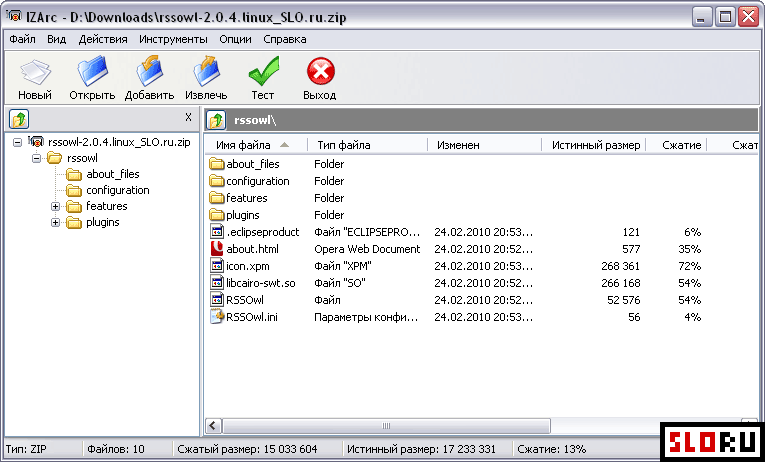
Task: Open the Действия menu
Action: pos(103,40)
